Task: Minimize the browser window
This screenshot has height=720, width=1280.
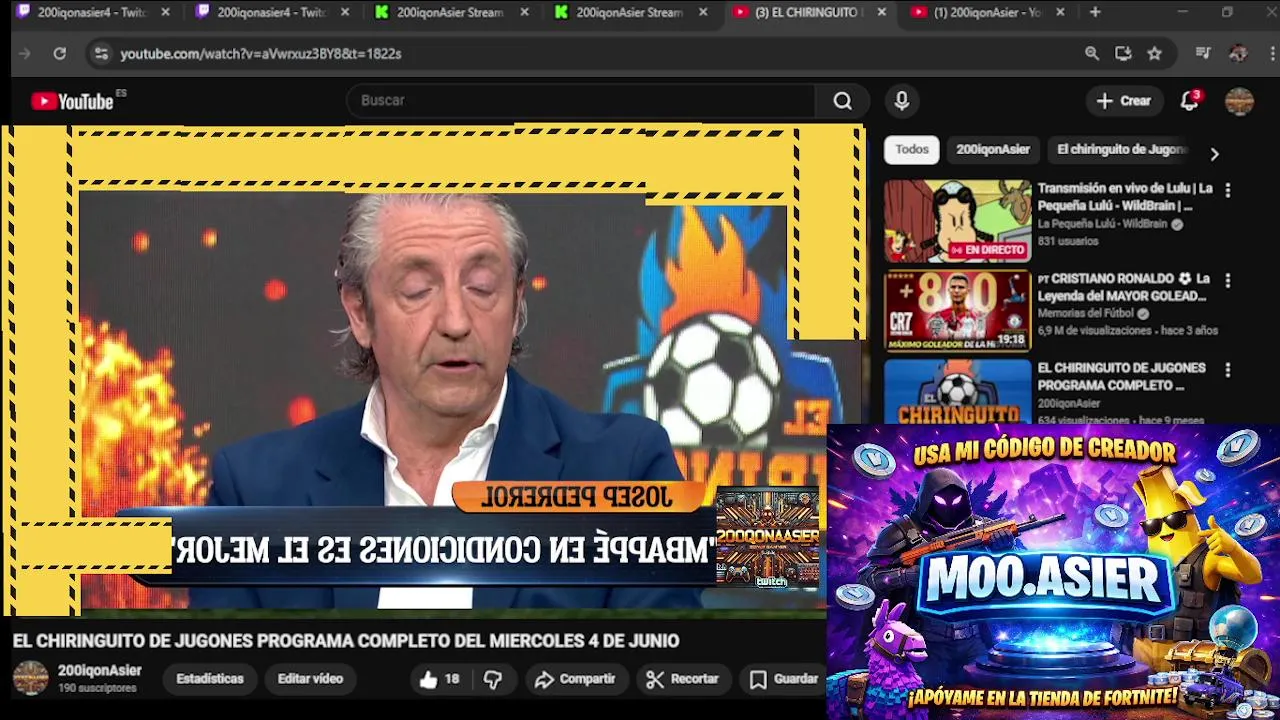Action: (x=1182, y=12)
